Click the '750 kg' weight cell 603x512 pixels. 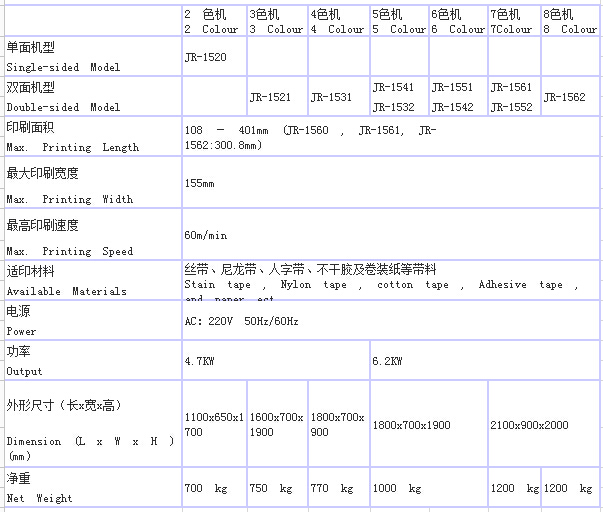coord(277,487)
